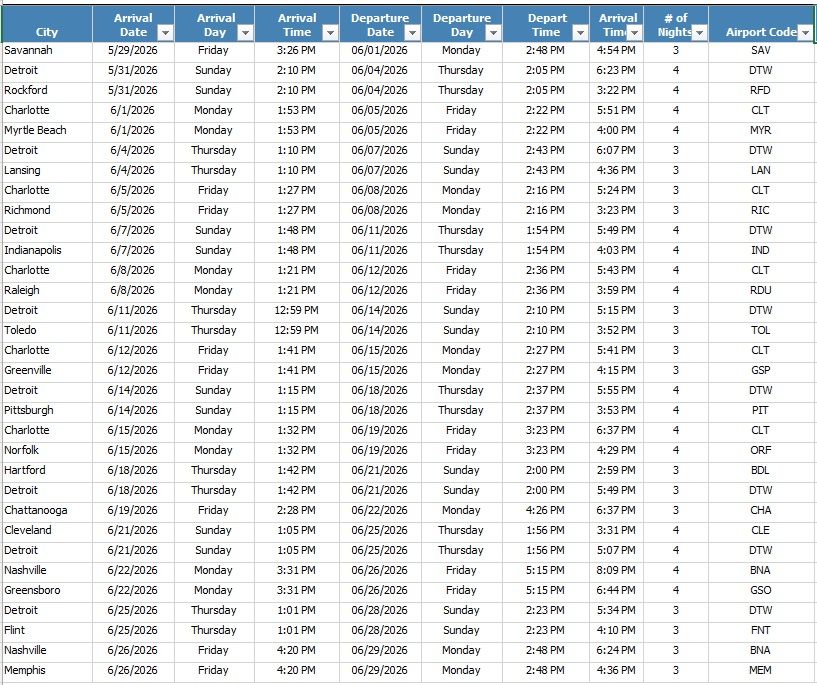The image size is (817, 685).
Task: Click the Cleveland city cell
Action: (x=47, y=530)
